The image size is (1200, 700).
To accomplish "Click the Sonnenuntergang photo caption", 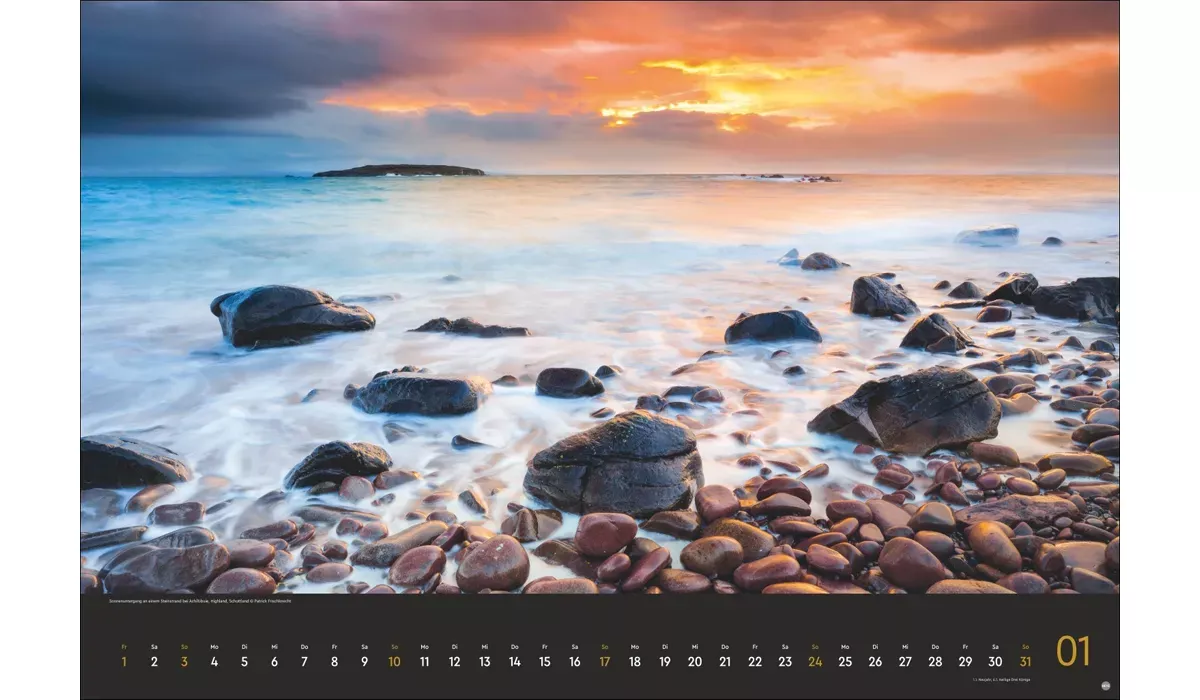I will click(x=199, y=601).
